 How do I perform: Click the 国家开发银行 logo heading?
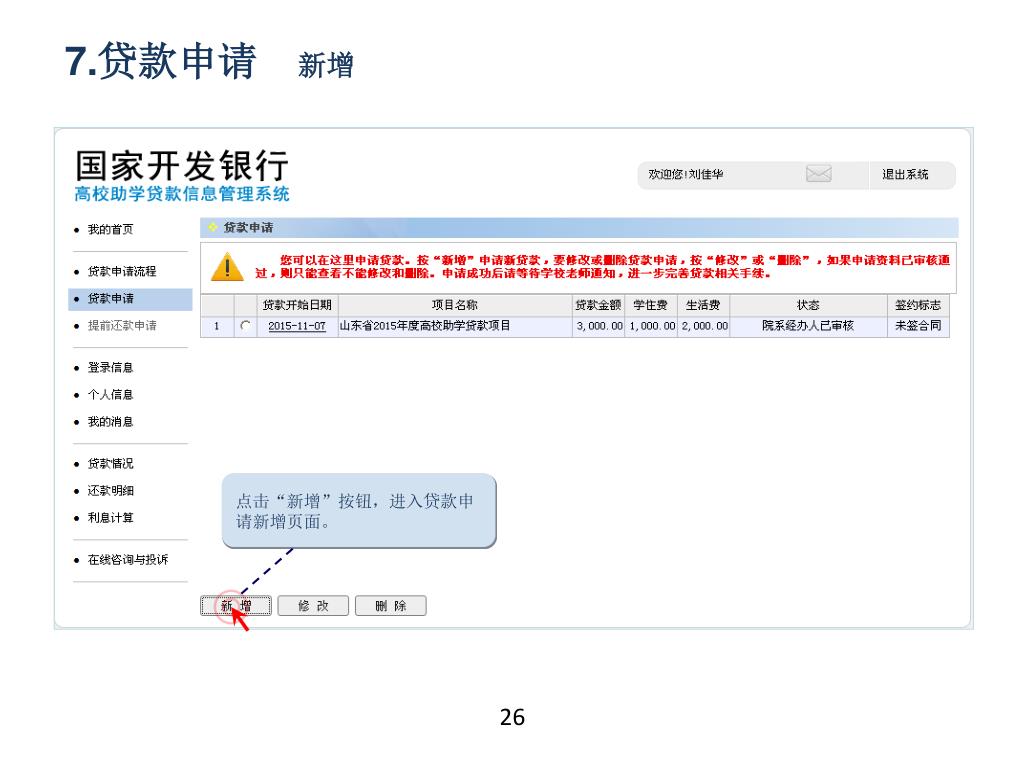[182, 165]
